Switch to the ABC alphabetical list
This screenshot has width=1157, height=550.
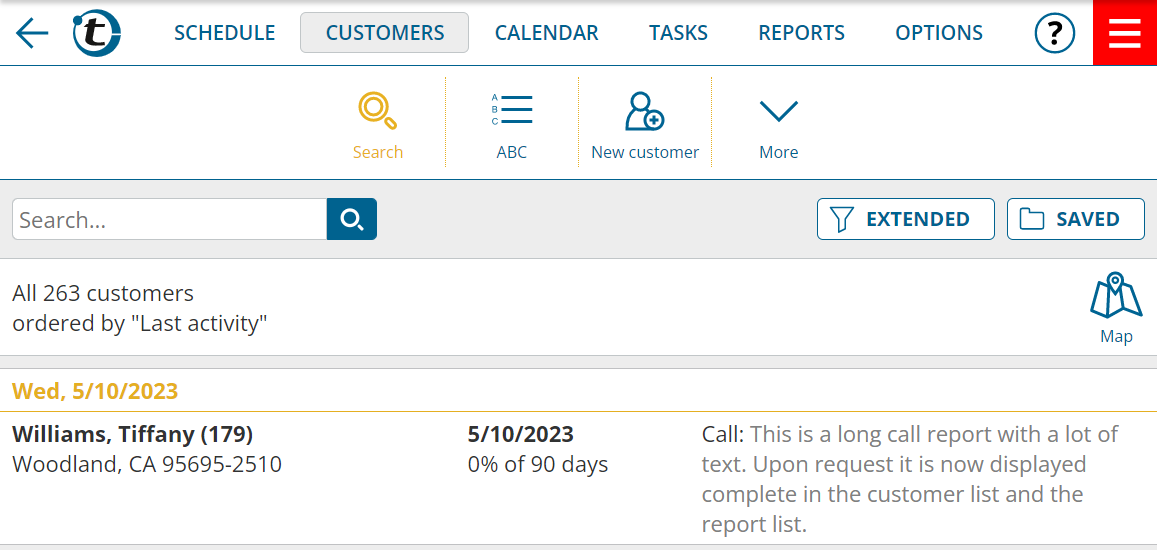(x=512, y=126)
